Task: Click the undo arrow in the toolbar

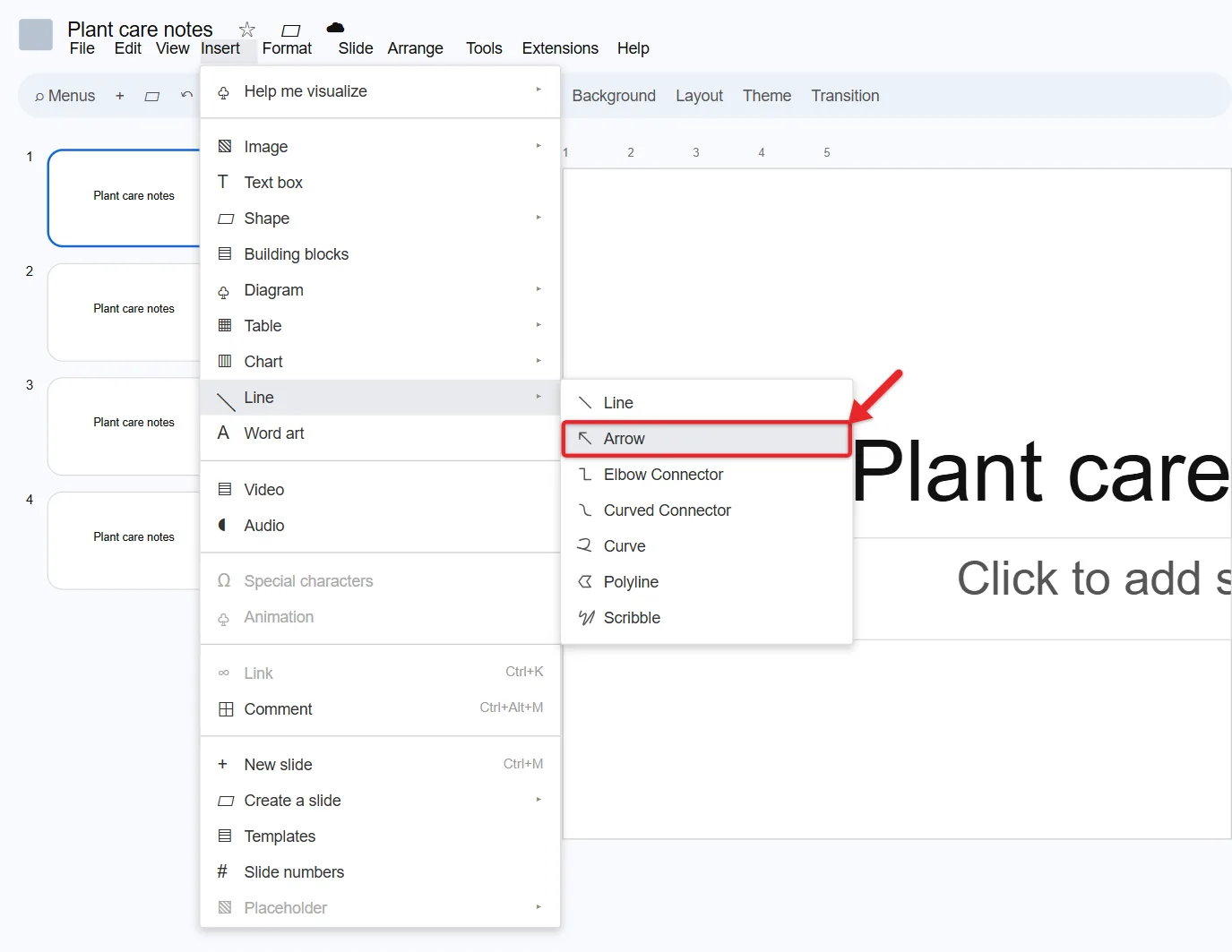Action: tap(186, 95)
